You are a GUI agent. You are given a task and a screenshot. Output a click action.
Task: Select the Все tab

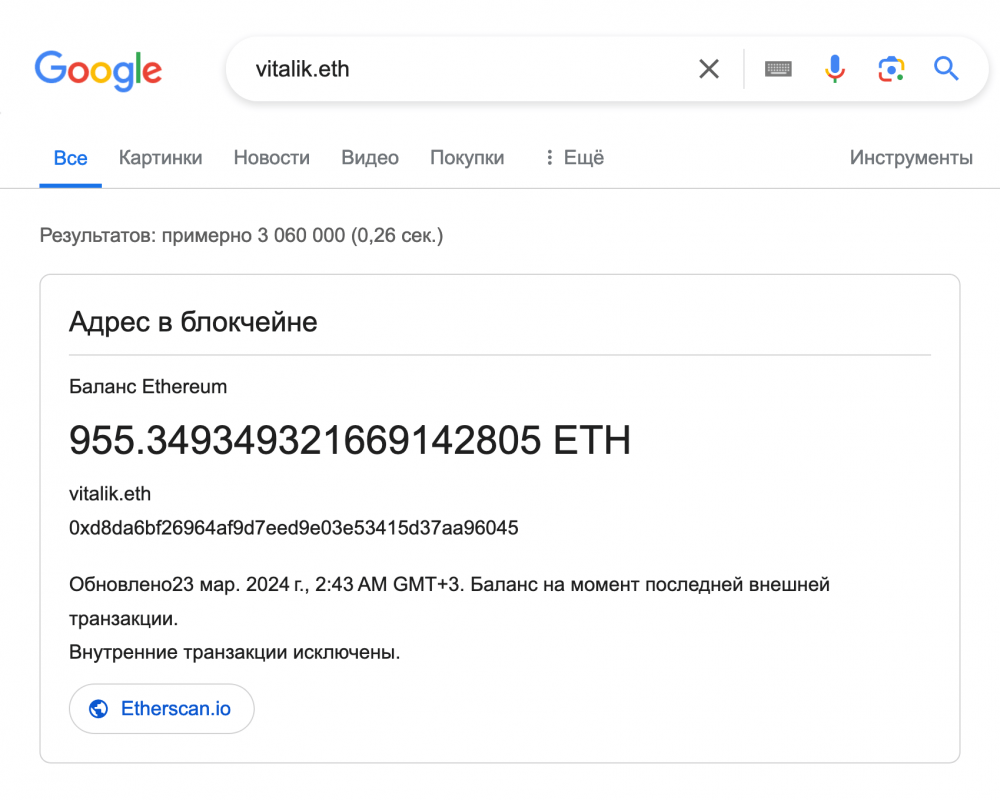[x=70, y=158]
